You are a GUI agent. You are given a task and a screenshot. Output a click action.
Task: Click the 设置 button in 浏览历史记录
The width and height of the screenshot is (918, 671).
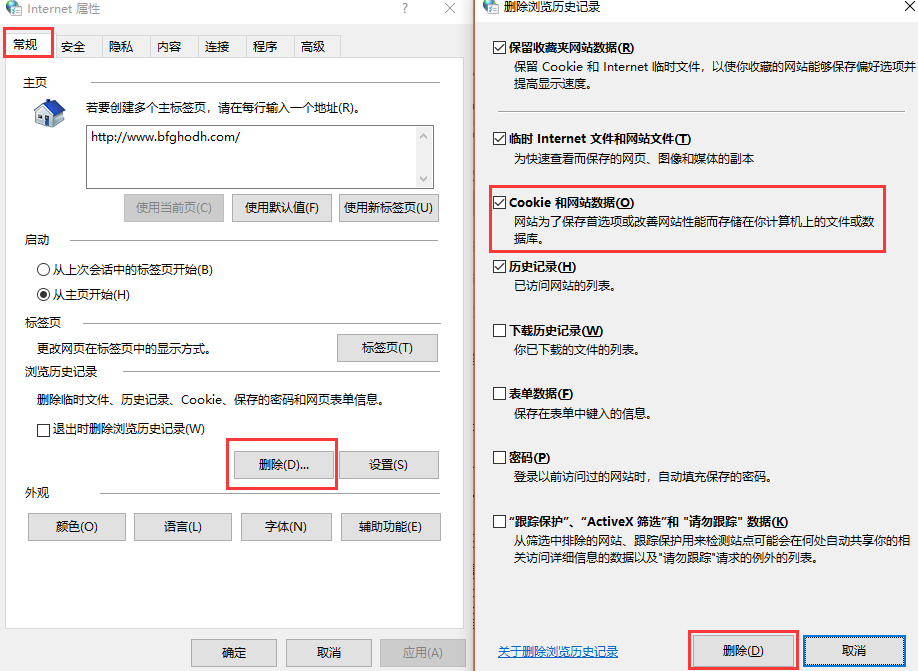pyautogui.click(x=387, y=464)
